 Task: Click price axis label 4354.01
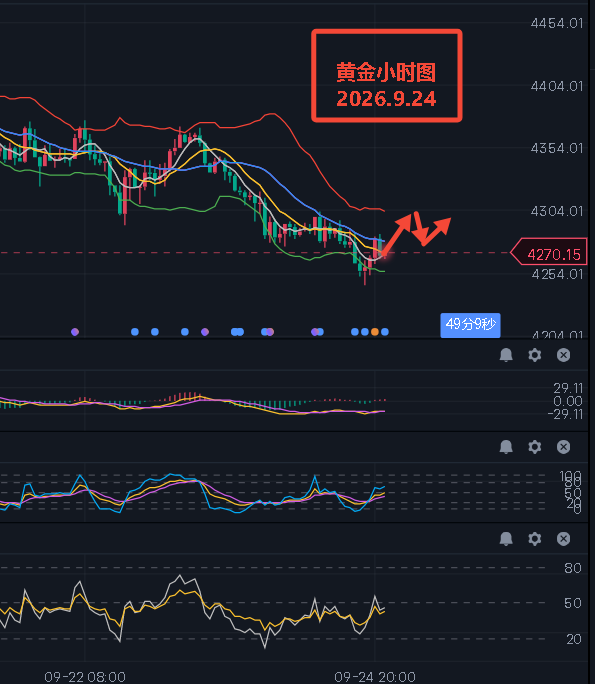[x=557, y=148]
